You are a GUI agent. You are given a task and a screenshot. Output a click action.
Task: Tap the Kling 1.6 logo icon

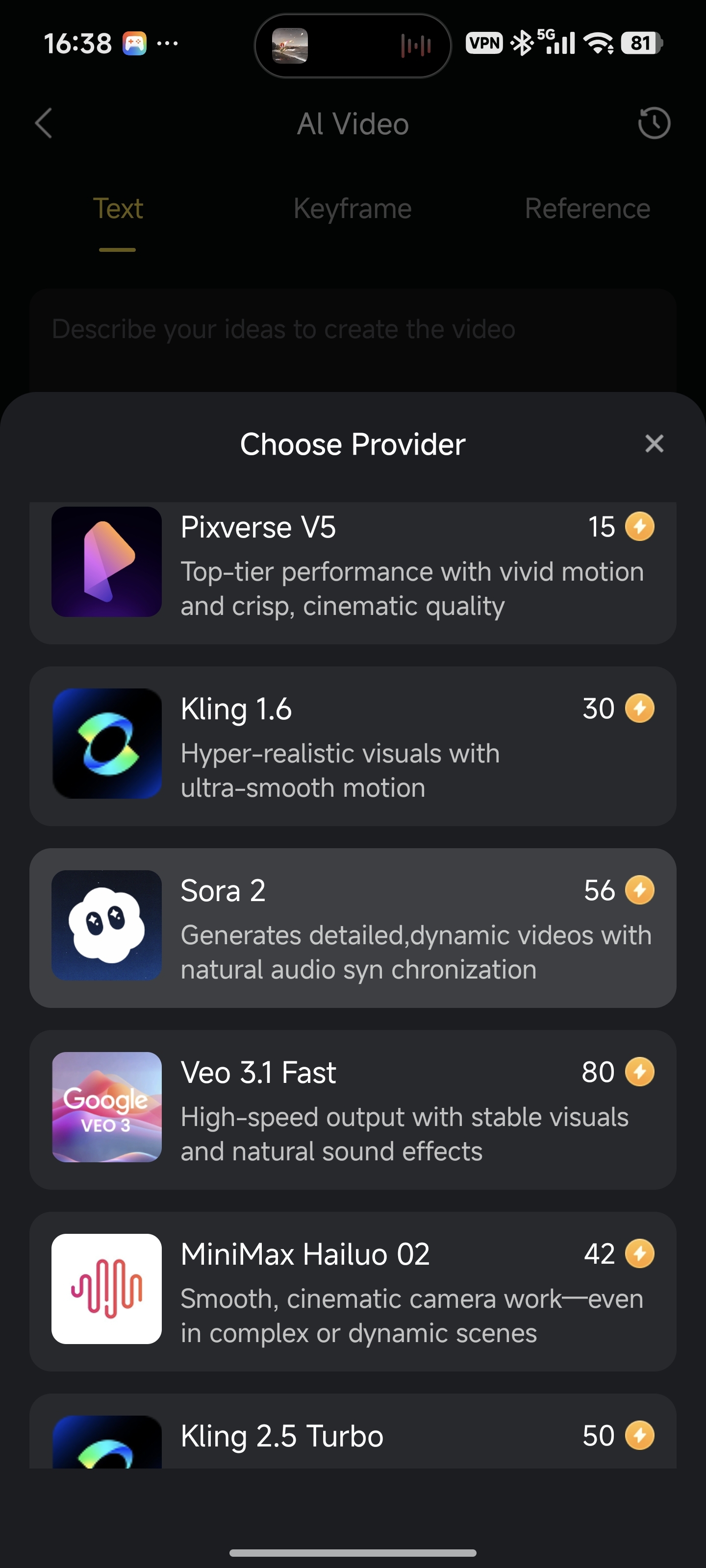coord(106,743)
